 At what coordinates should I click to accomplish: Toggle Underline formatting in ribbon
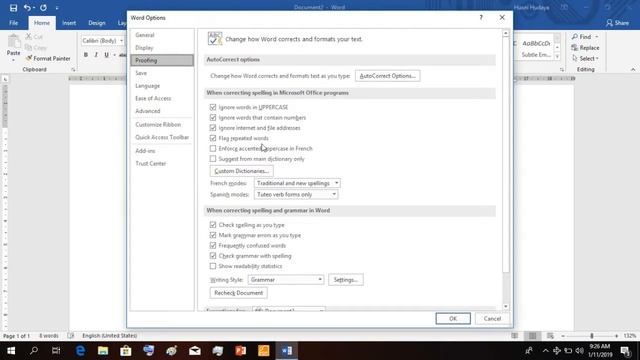pyautogui.click(x=107, y=55)
